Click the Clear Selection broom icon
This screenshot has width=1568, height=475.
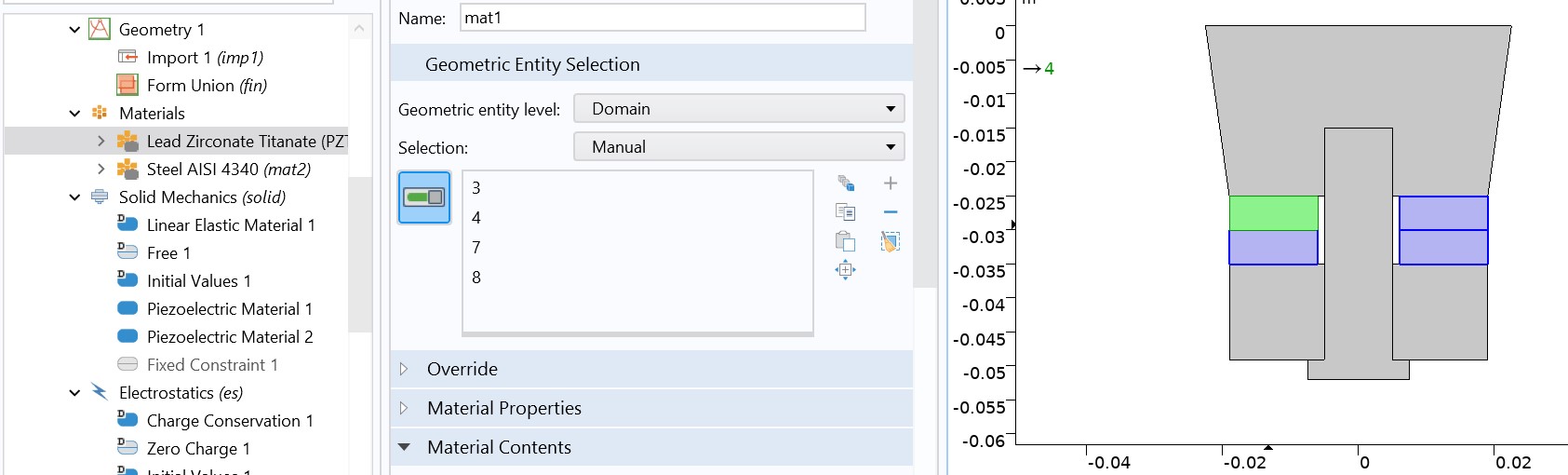click(x=891, y=242)
